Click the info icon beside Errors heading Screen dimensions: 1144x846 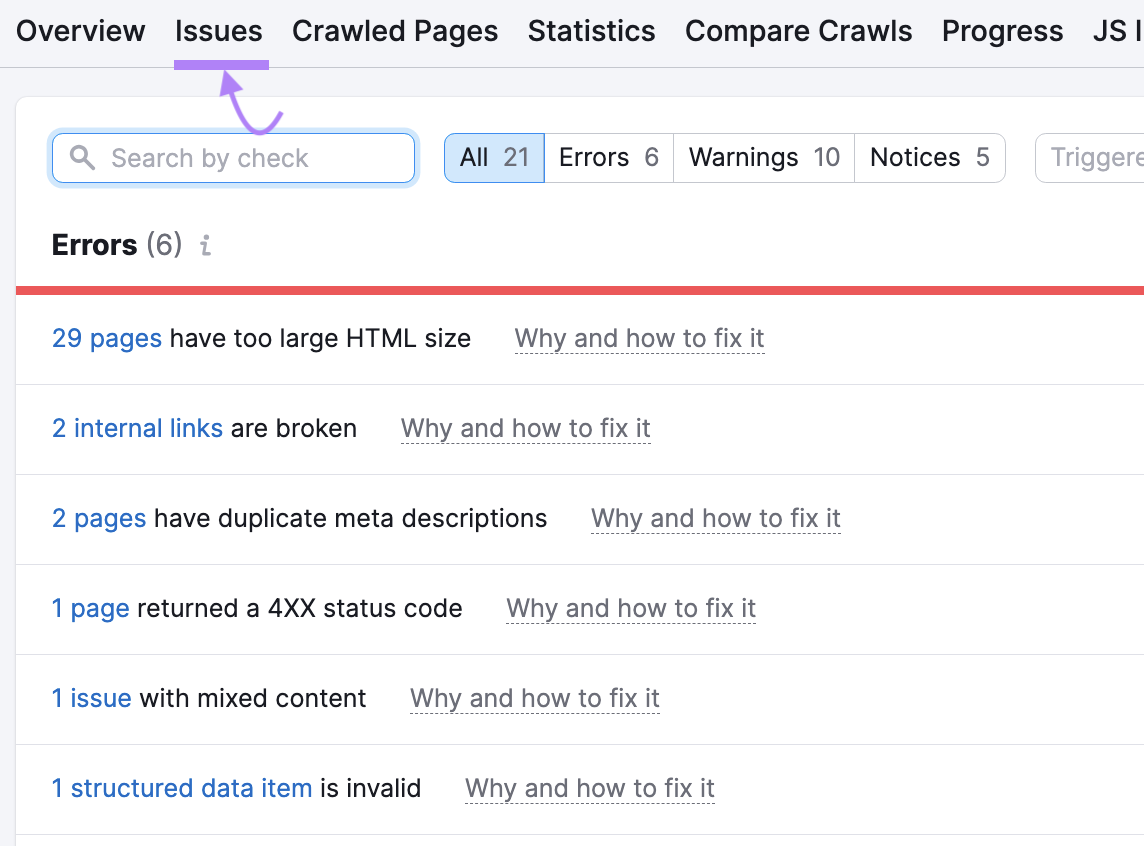point(205,245)
